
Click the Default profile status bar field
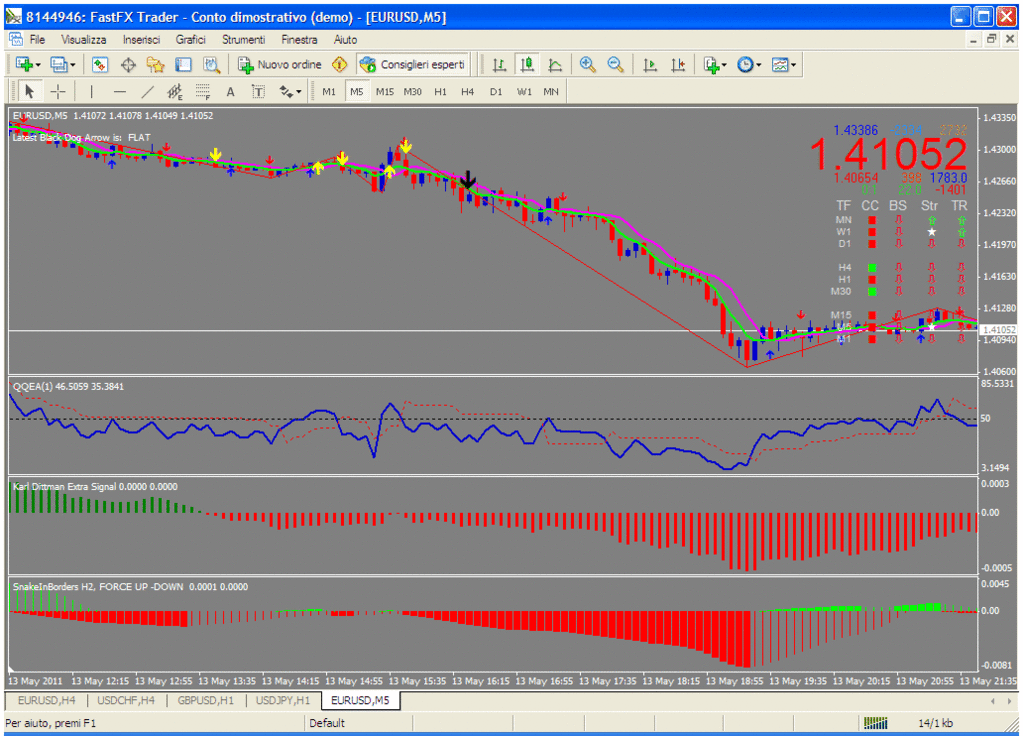[x=358, y=723]
